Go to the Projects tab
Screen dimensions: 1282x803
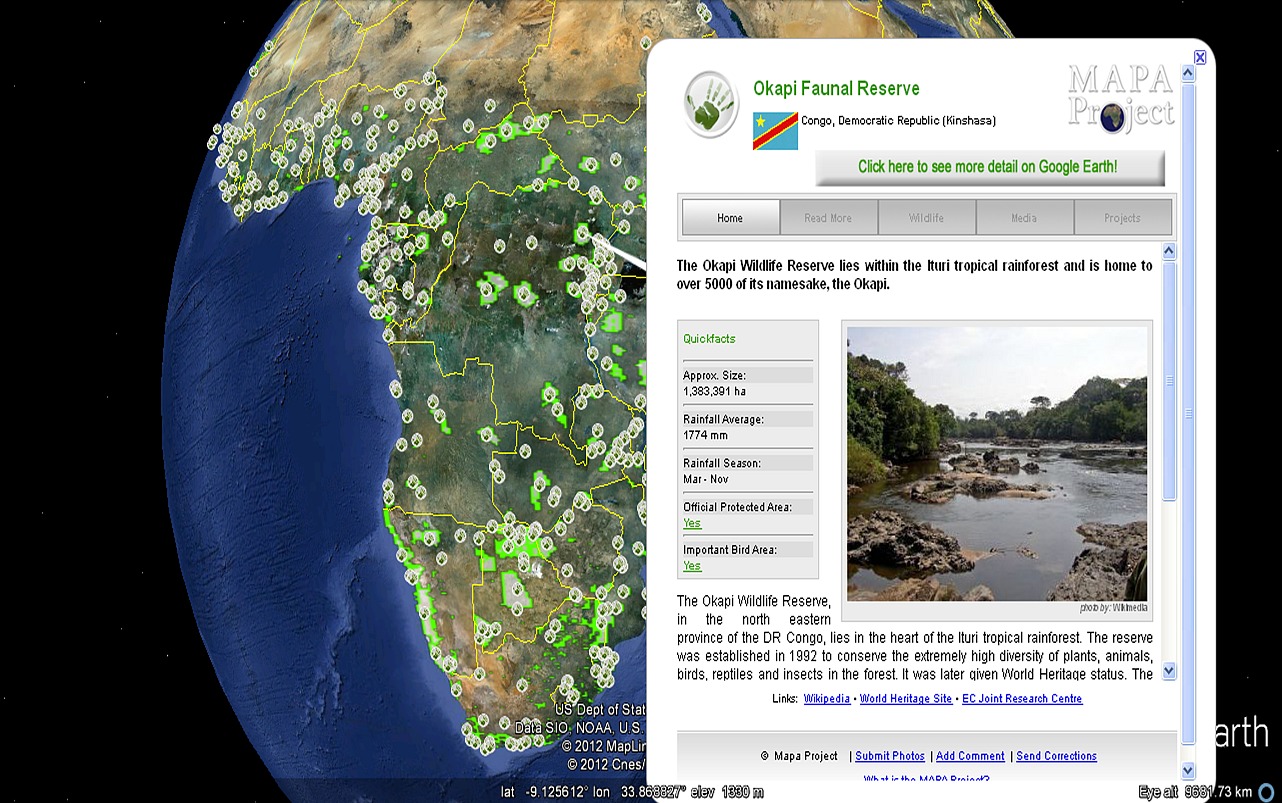(x=1122, y=218)
